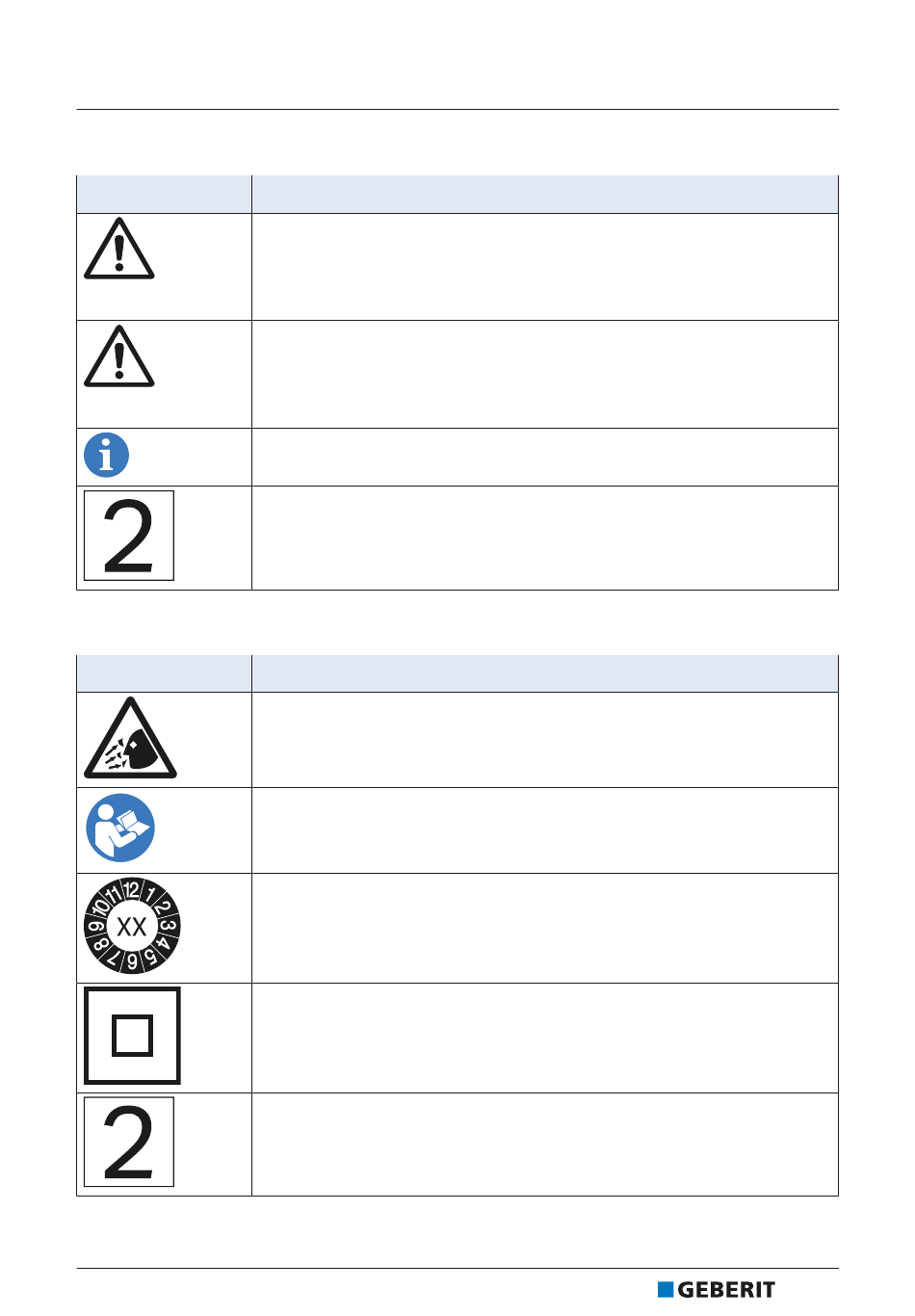
Task: Click the topmost warning triangle icon
Action: tap(119, 250)
